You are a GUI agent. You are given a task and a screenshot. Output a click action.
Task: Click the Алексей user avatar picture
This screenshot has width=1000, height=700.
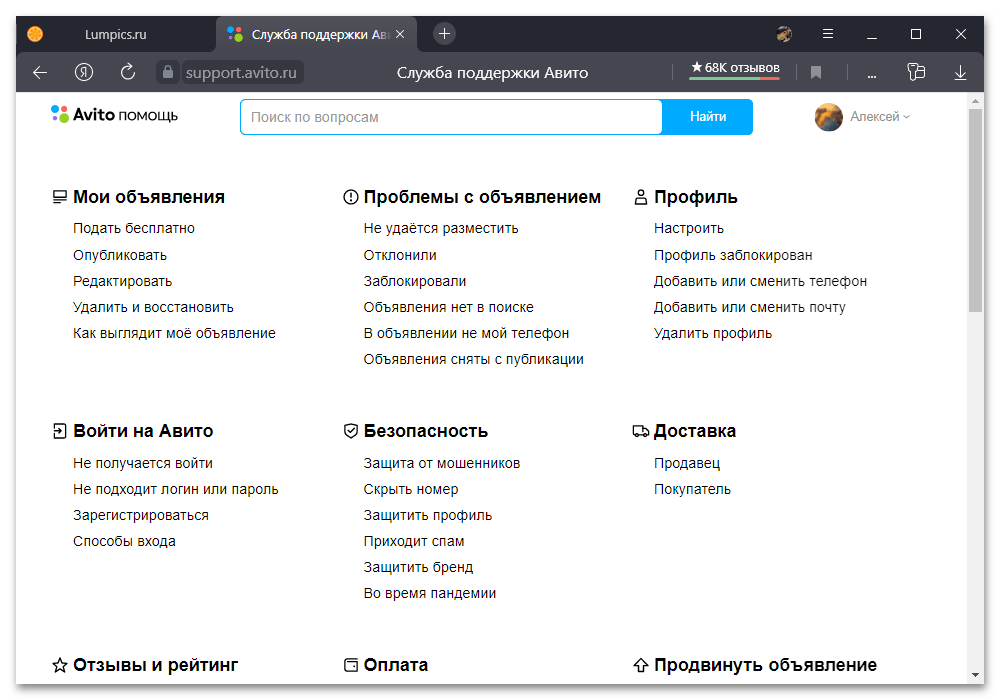(x=828, y=117)
